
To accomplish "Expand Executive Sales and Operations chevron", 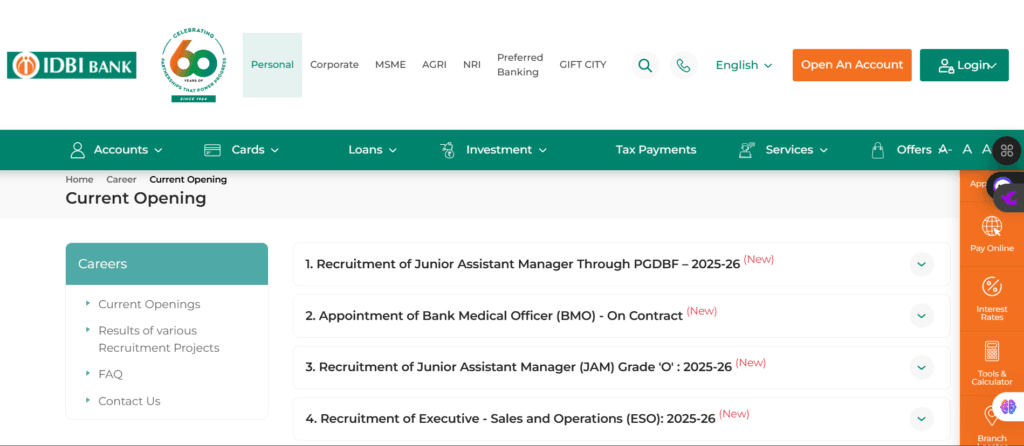I will click(x=921, y=419).
